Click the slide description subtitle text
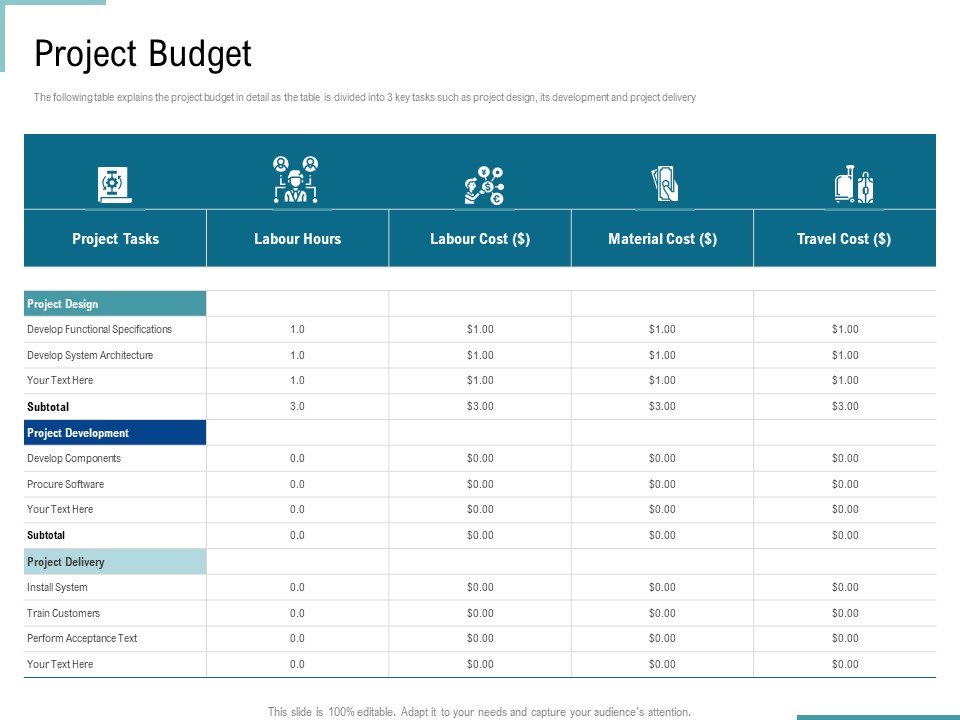 365,97
